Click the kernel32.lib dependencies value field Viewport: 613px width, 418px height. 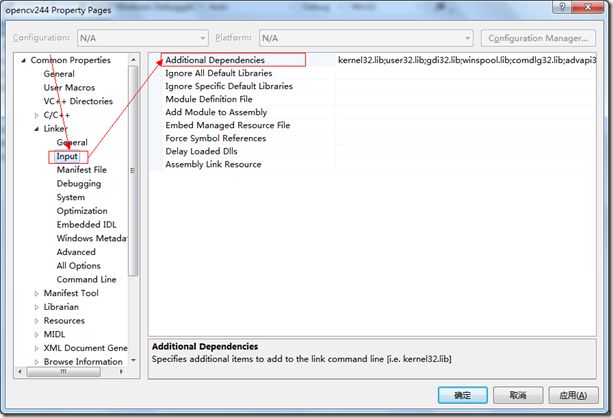[x=466, y=60]
